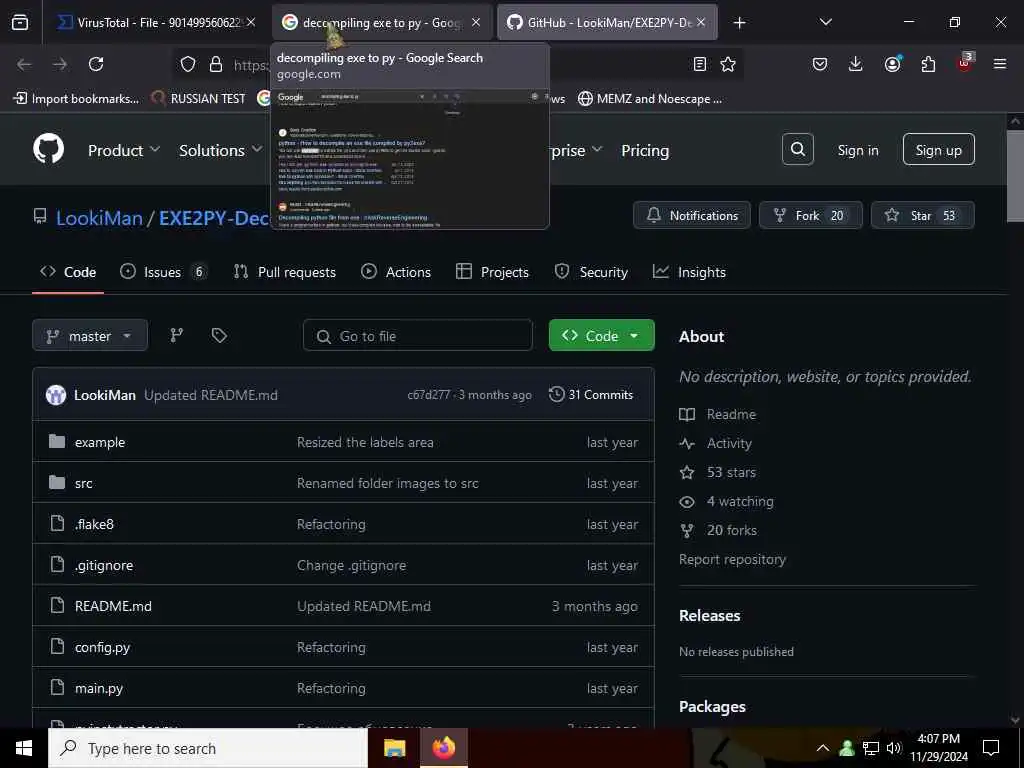The image size is (1024, 768).
Task: Open the Enterprise menu chevron
Action: tap(597, 150)
